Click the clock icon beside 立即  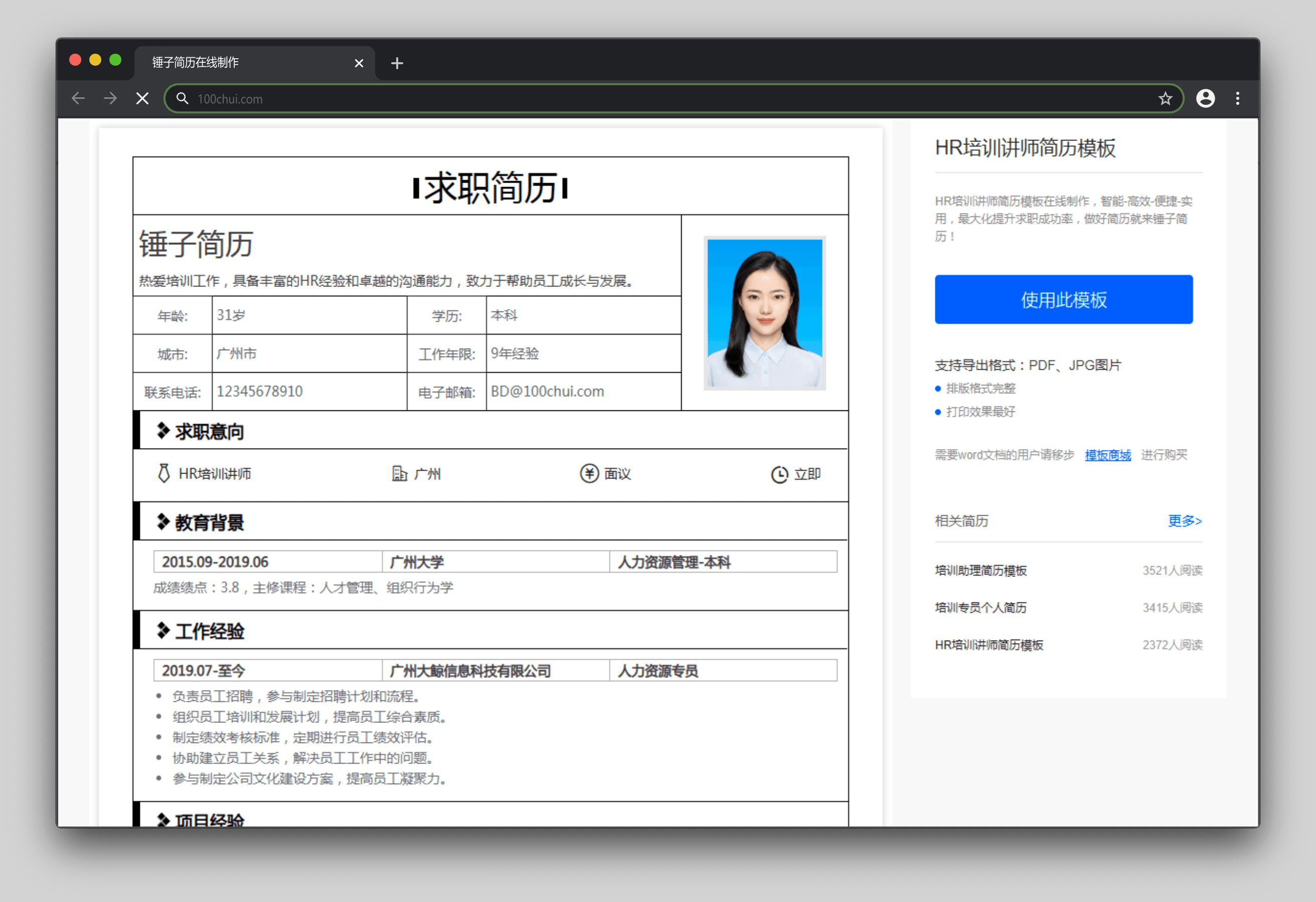[x=779, y=474]
